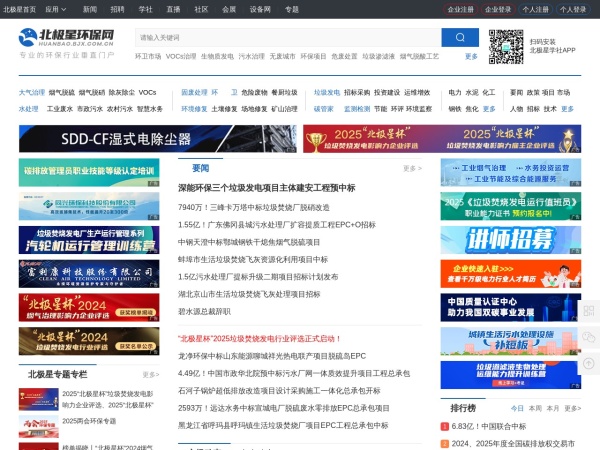The image size is (600, 450).
Task: Open the 固废处理 category link
Action: 194,92
